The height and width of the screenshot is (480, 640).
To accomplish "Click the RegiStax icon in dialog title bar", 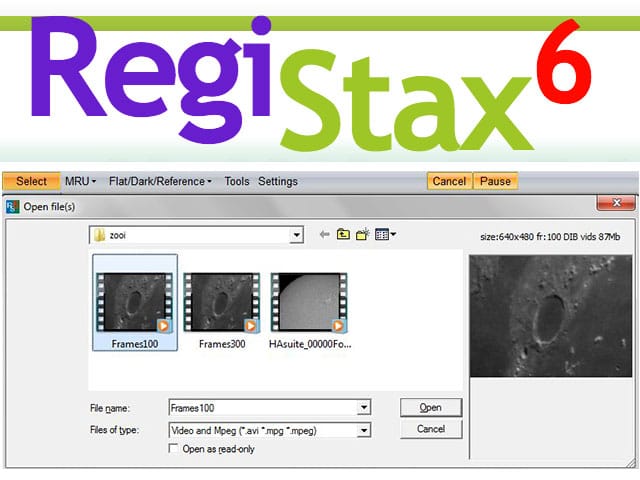I will pos(13,207).
